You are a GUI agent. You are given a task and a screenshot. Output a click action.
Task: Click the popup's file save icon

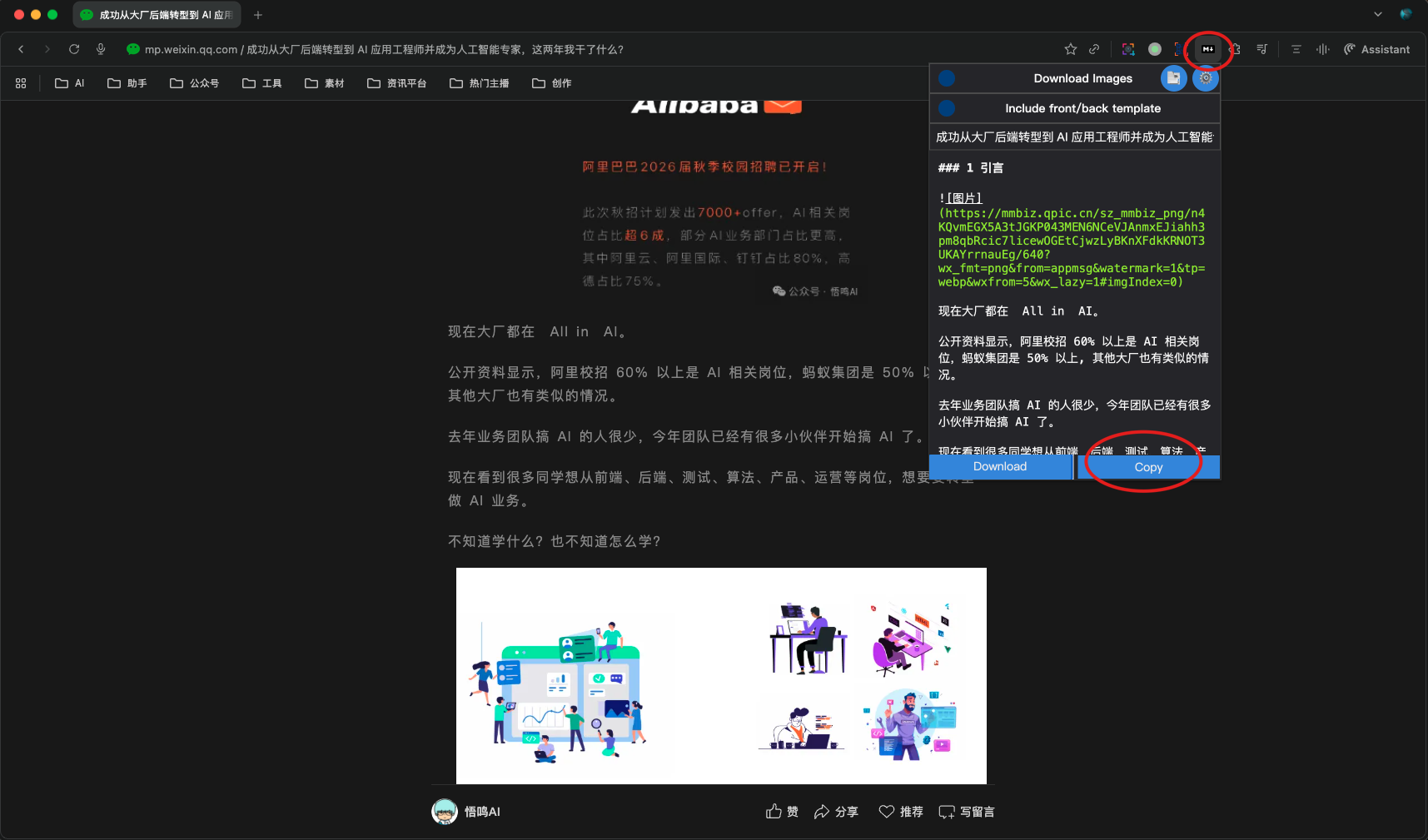1173,78
